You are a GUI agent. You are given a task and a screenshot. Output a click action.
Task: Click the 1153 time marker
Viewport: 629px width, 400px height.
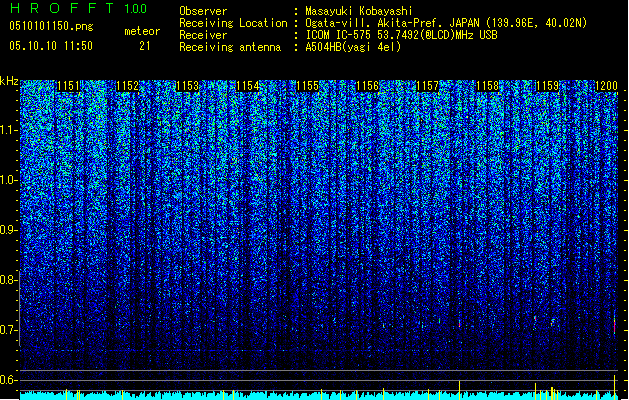point(188,86)
